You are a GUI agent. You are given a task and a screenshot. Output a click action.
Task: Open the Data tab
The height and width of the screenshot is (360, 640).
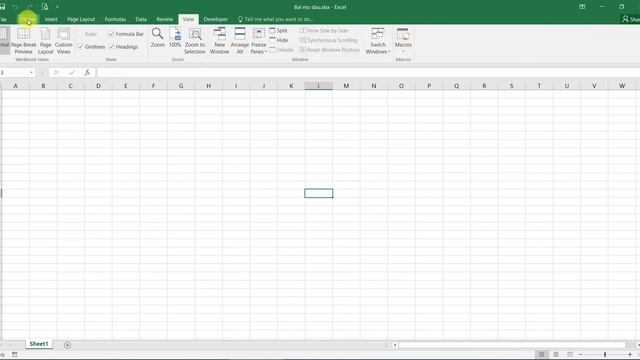(141, 19)
